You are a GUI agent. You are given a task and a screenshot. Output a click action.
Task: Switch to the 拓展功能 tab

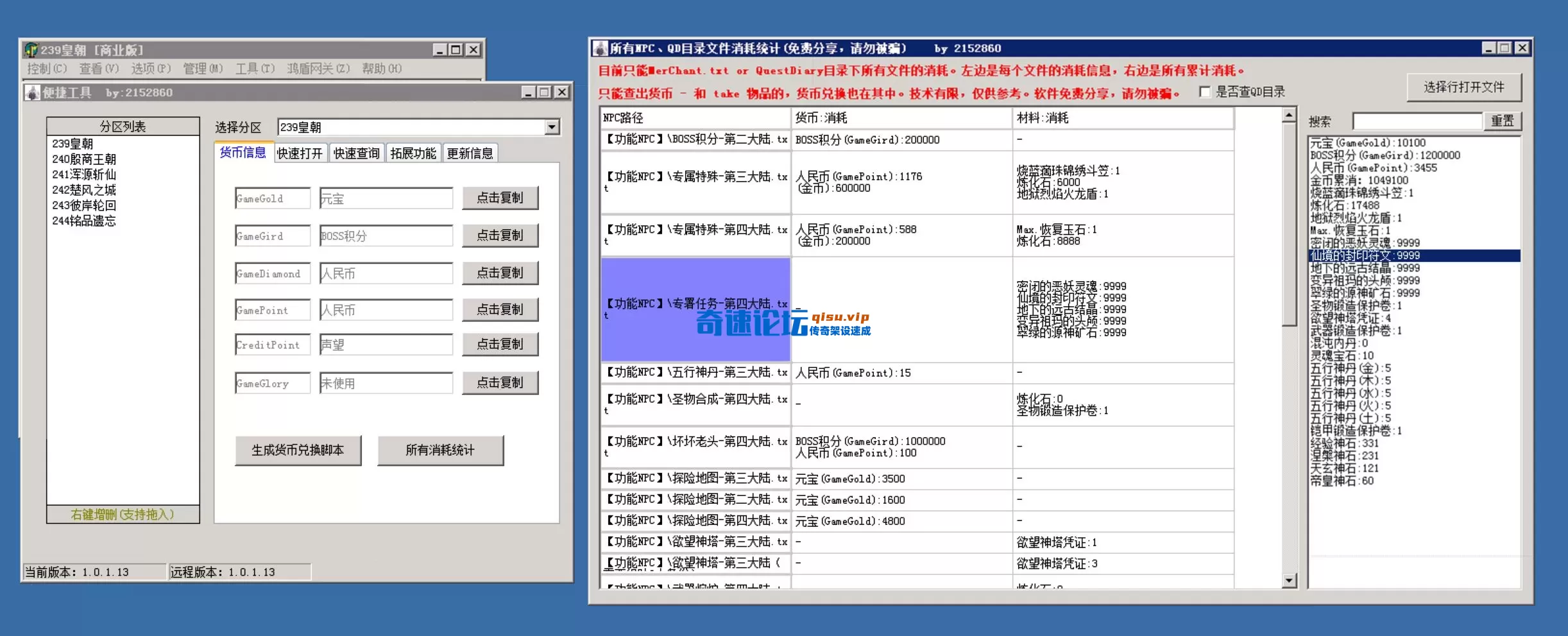tap(413, 153)
